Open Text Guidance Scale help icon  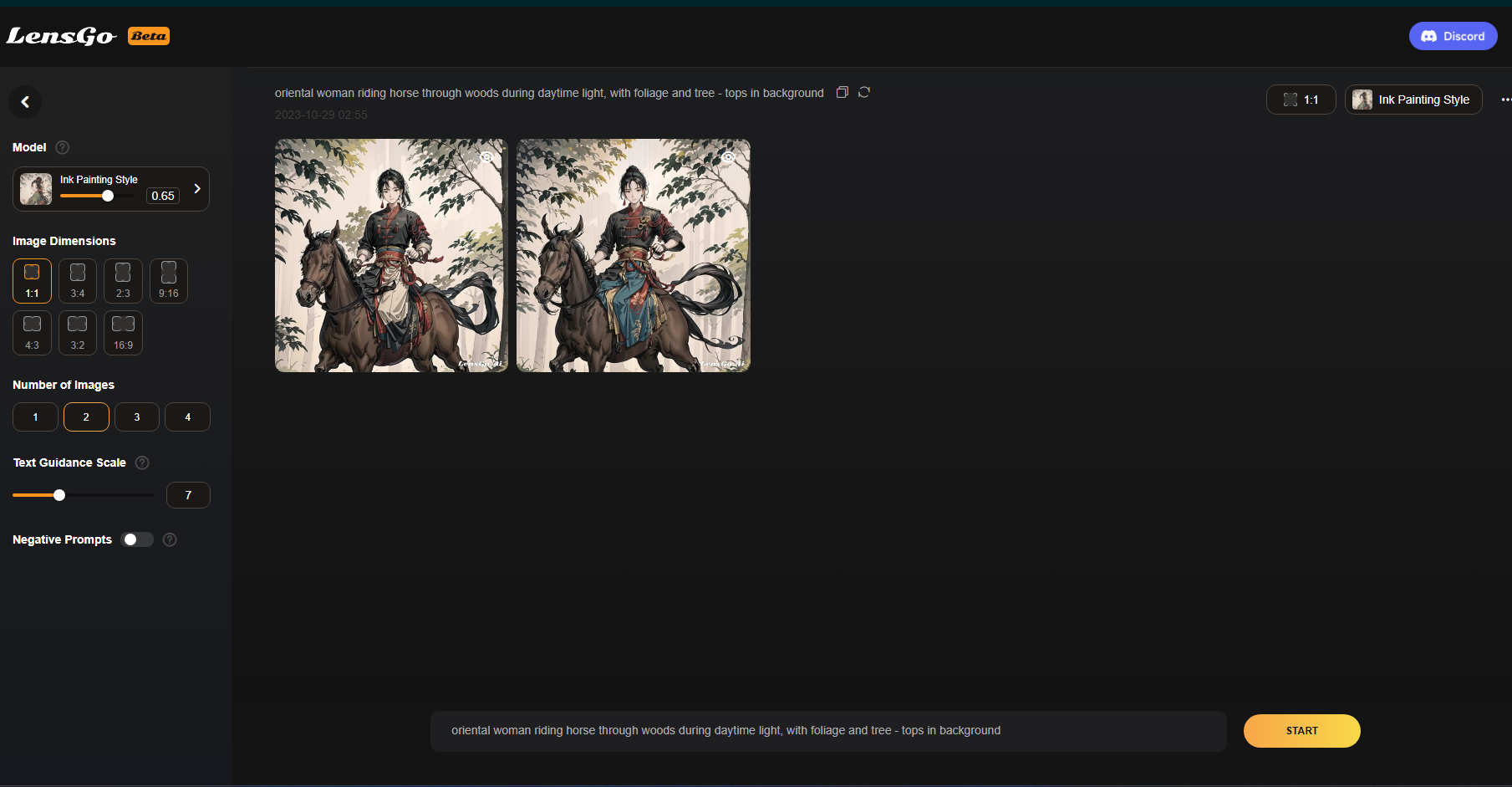coord(142,462)
